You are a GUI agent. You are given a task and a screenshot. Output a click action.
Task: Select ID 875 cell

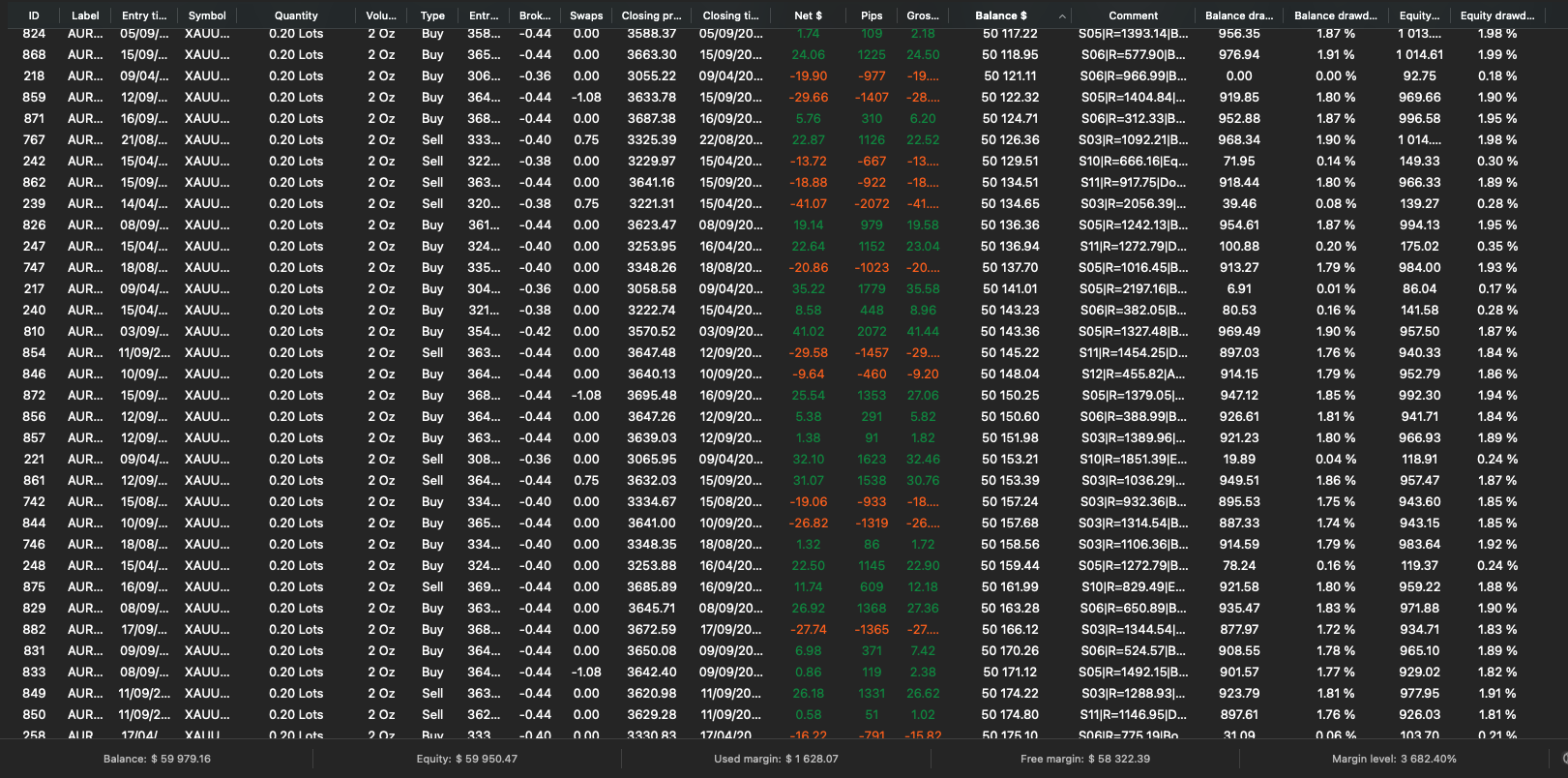click(34, 587)
